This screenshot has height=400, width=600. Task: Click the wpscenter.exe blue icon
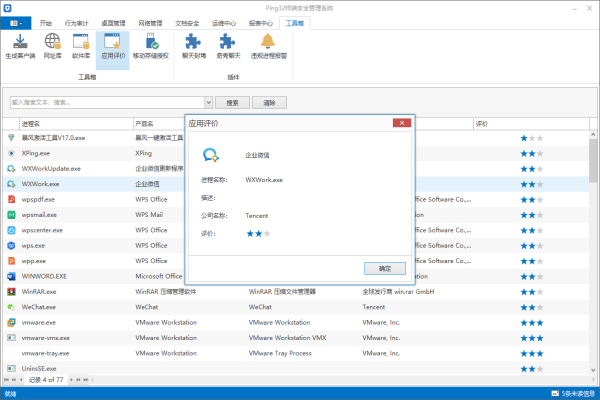tap(11, 230)
